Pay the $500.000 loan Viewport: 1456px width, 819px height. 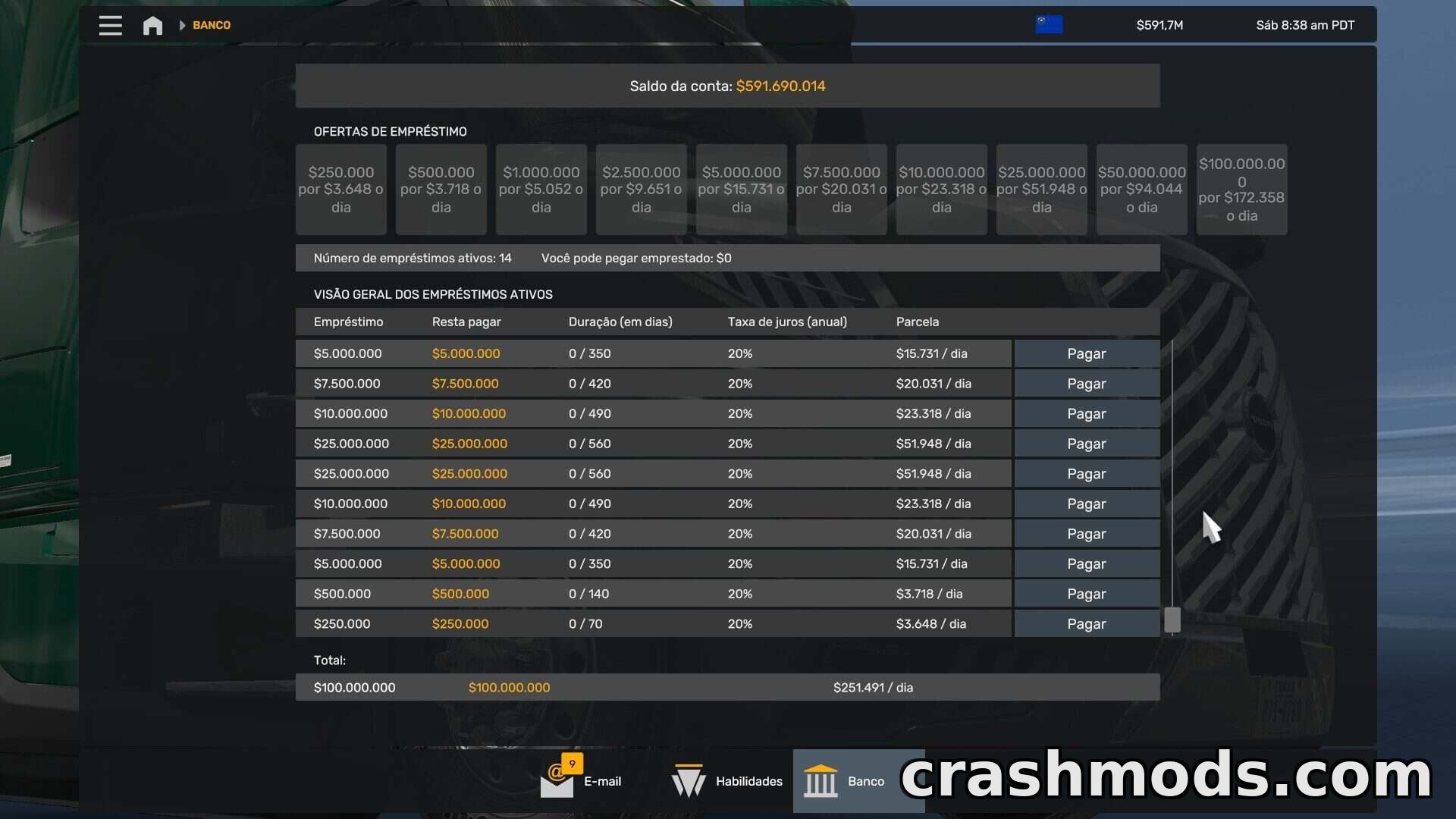pyautogui.click(x=1087, y=594)
